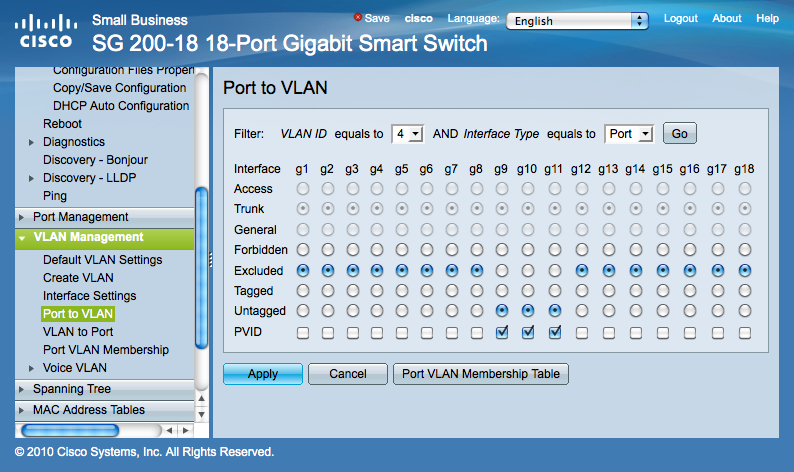Select Untagged for port g18
This screenshot has height=472, width=794.
[x=744, y=310]
